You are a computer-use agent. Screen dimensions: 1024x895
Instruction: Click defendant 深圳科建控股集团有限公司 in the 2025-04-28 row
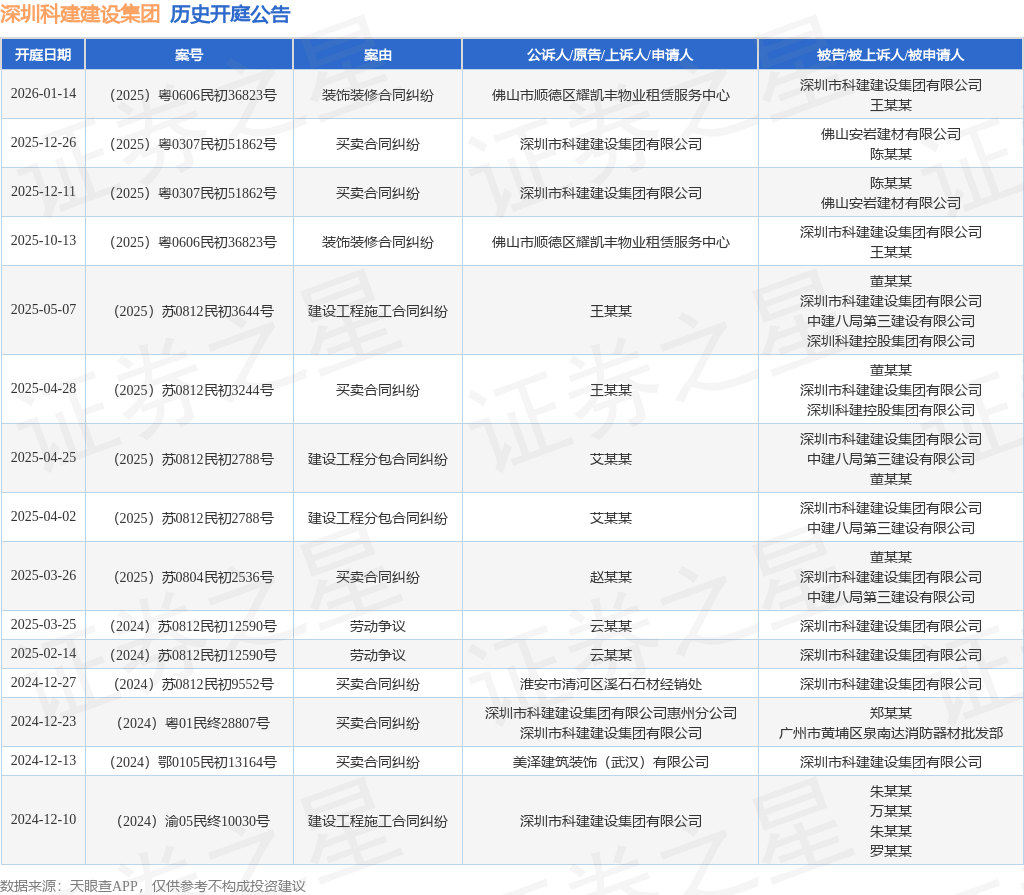pyautogui.click(x=891, y=410)
